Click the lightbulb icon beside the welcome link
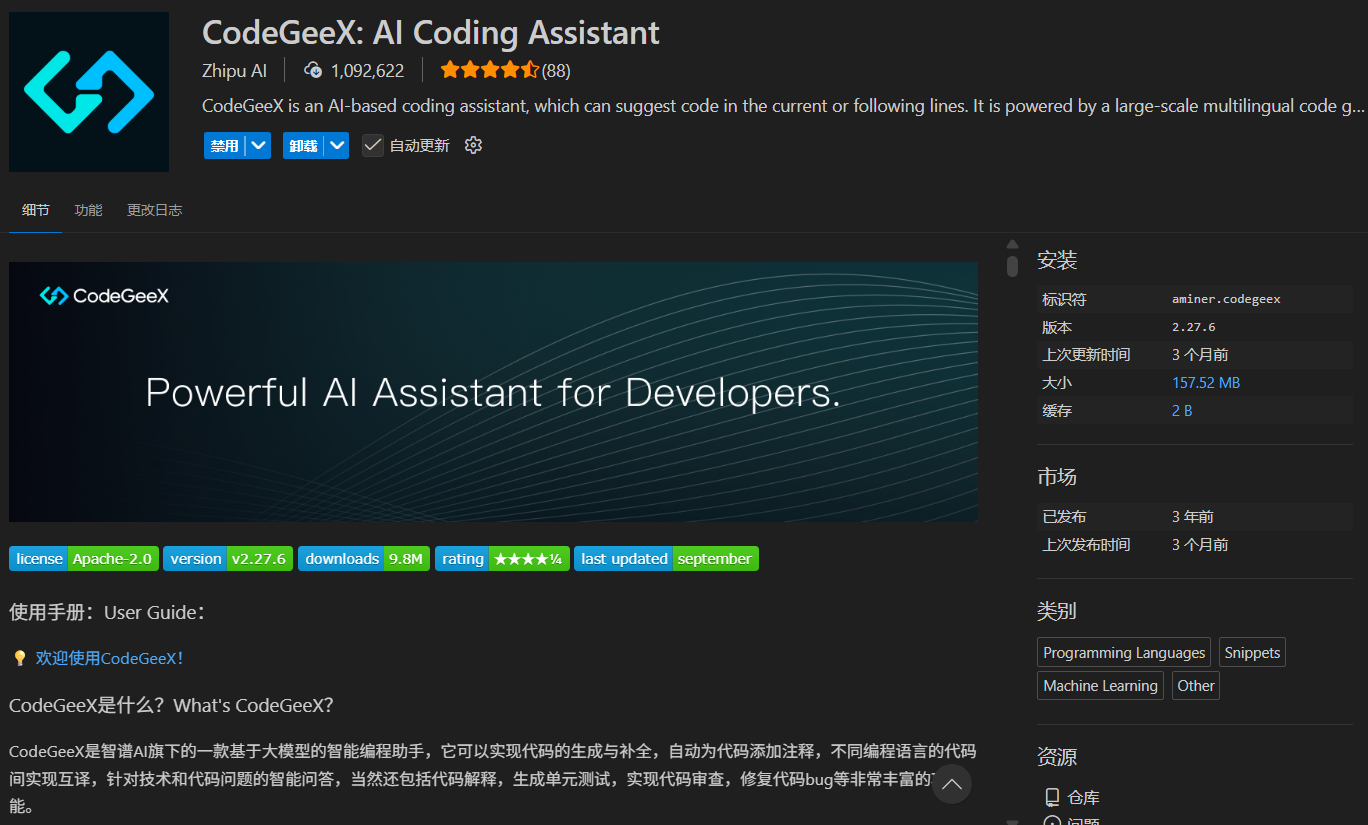Screen dimensions: 1368x825 pyautogui.click(x=19, y=658)
